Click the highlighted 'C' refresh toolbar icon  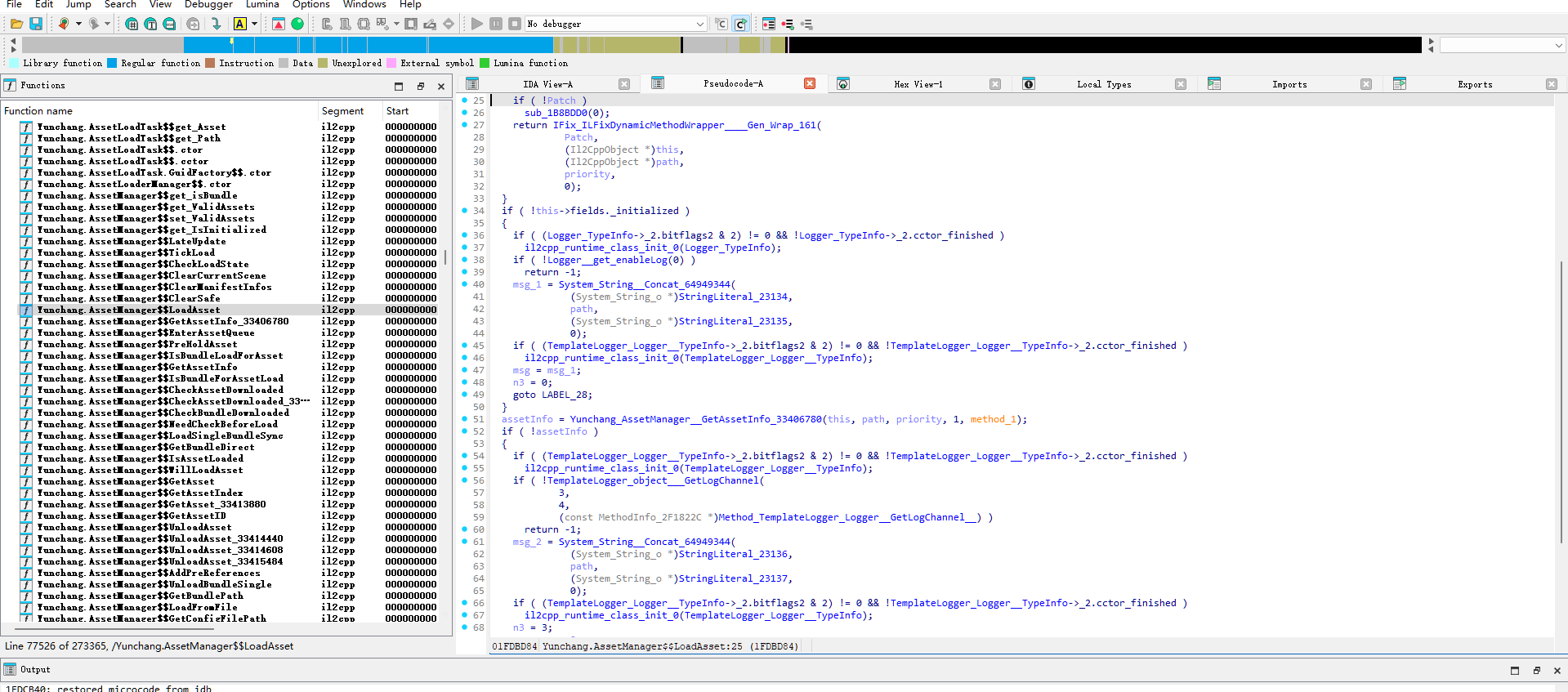pyautogui.click(x=740, y=24)
